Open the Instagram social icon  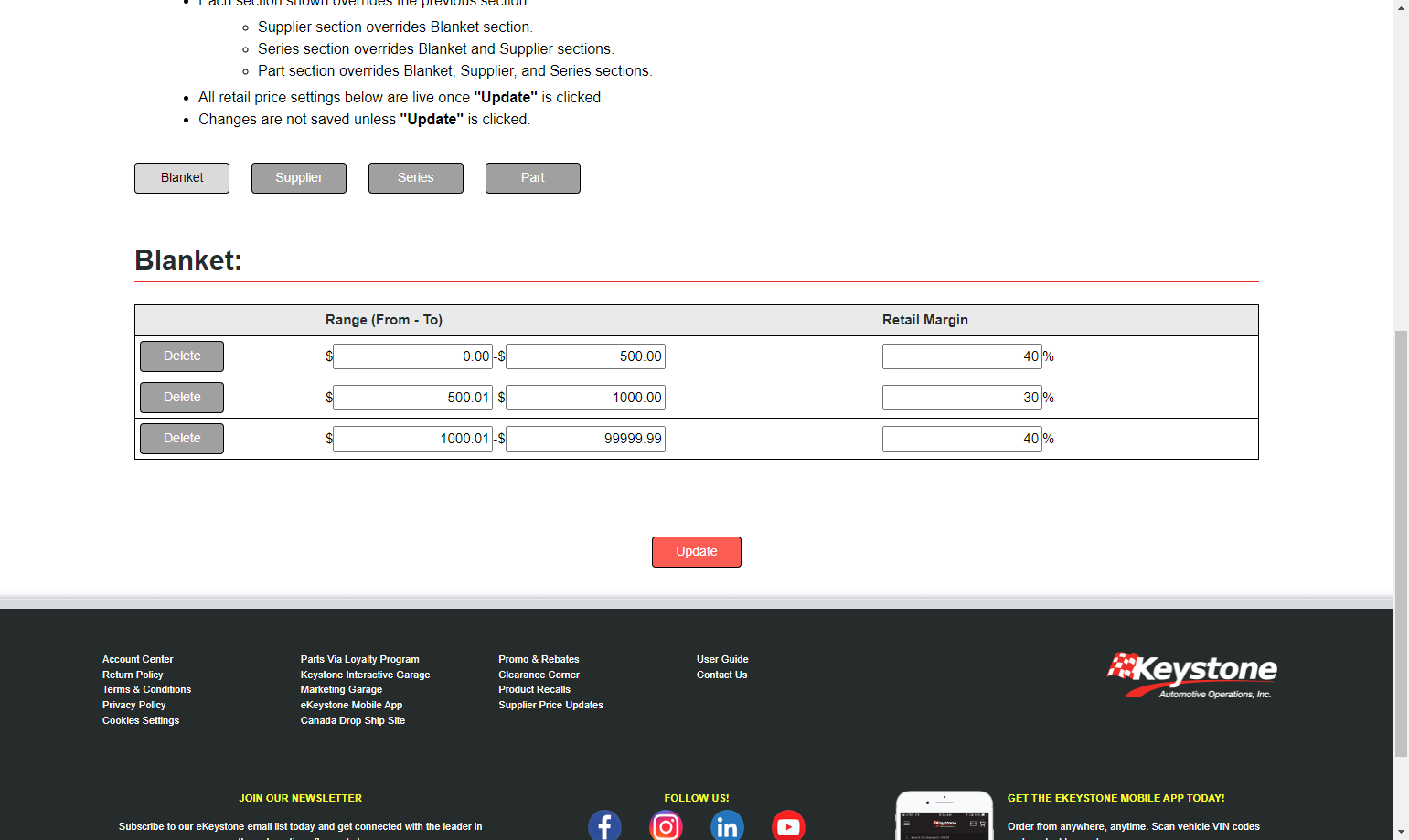[666, 825]
